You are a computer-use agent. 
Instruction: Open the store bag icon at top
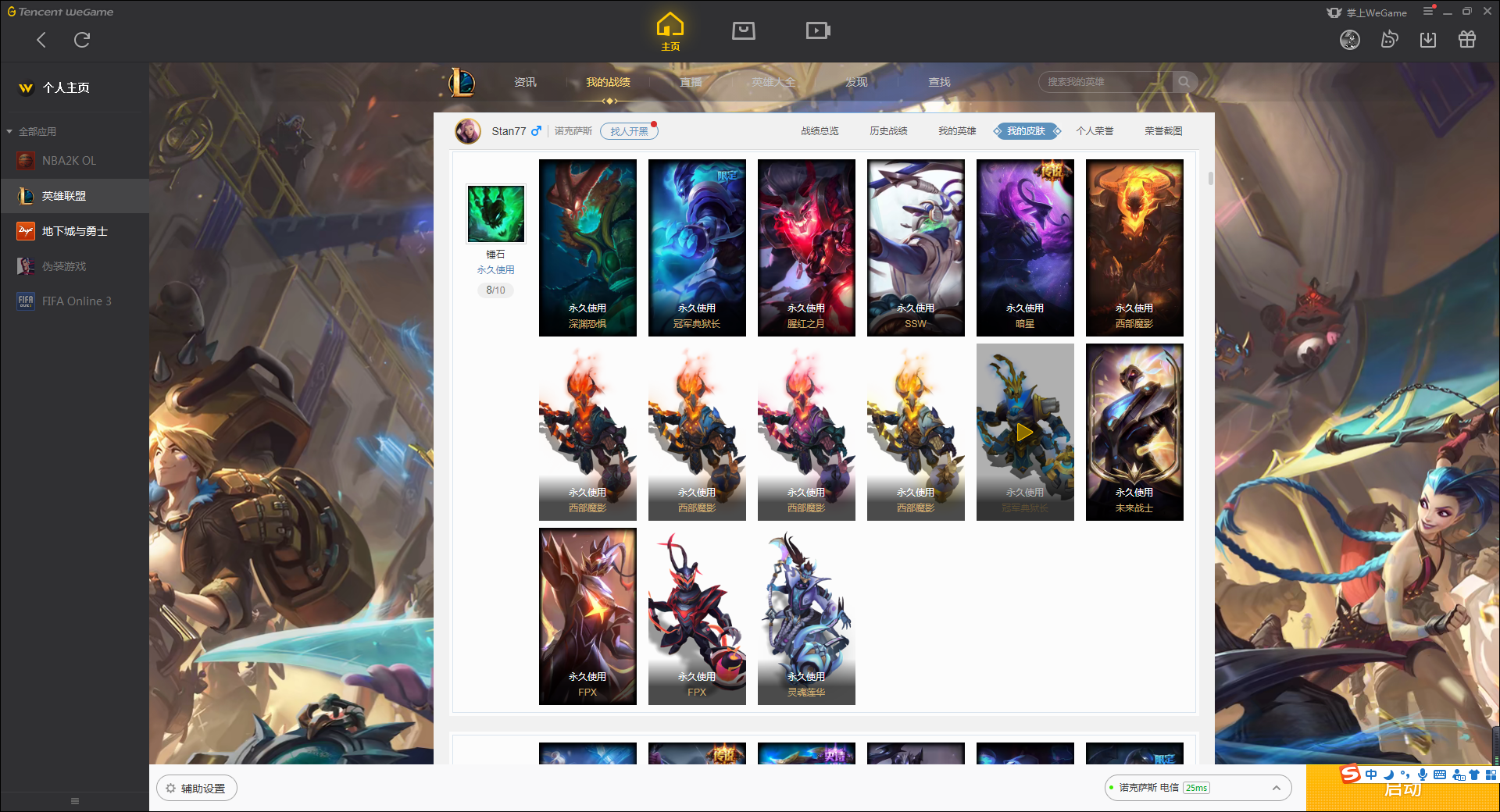[744, 30]
